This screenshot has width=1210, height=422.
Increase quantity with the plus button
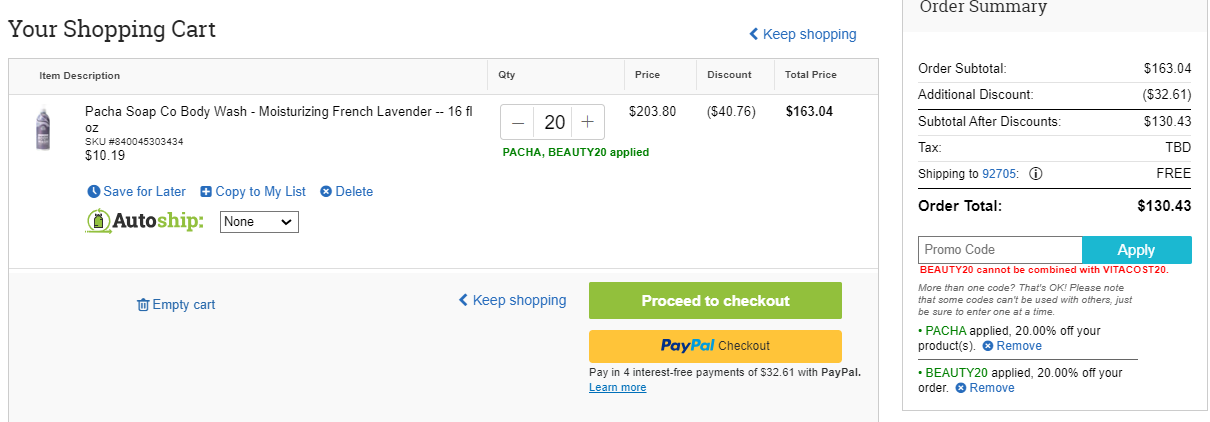(x=588, y=123)
